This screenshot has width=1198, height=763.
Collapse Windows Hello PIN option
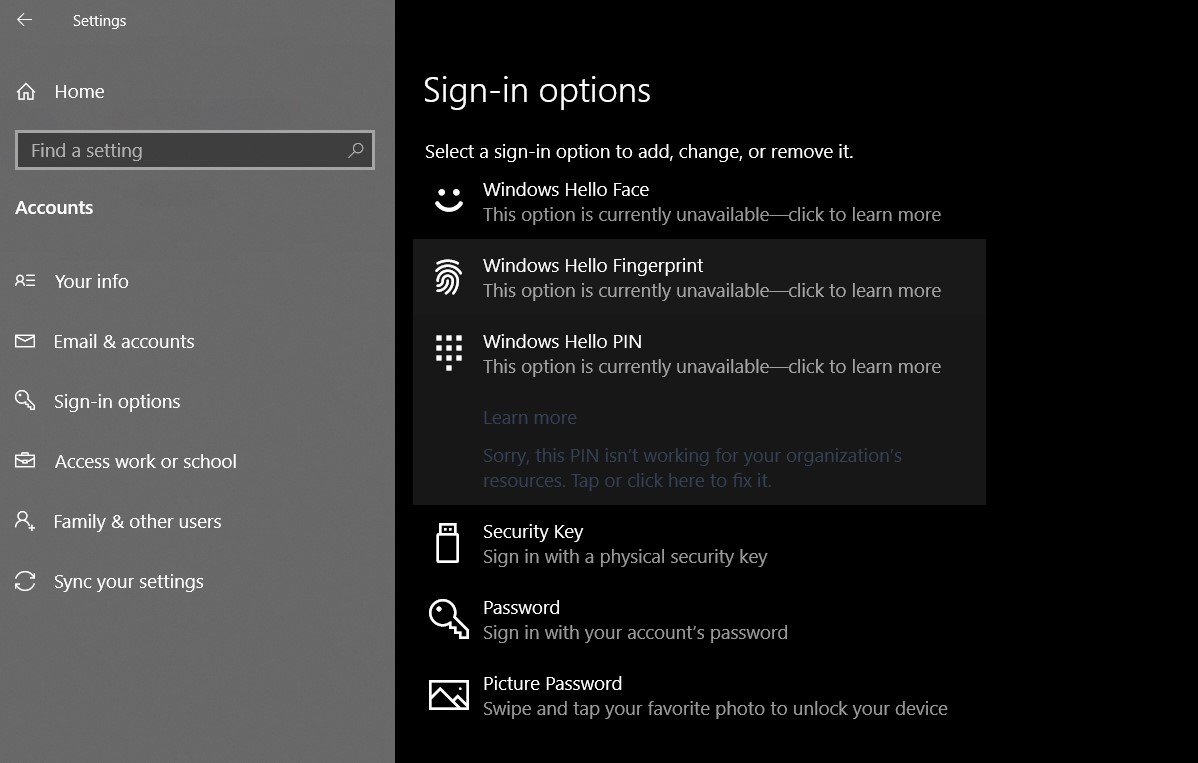tap(699, 354)
